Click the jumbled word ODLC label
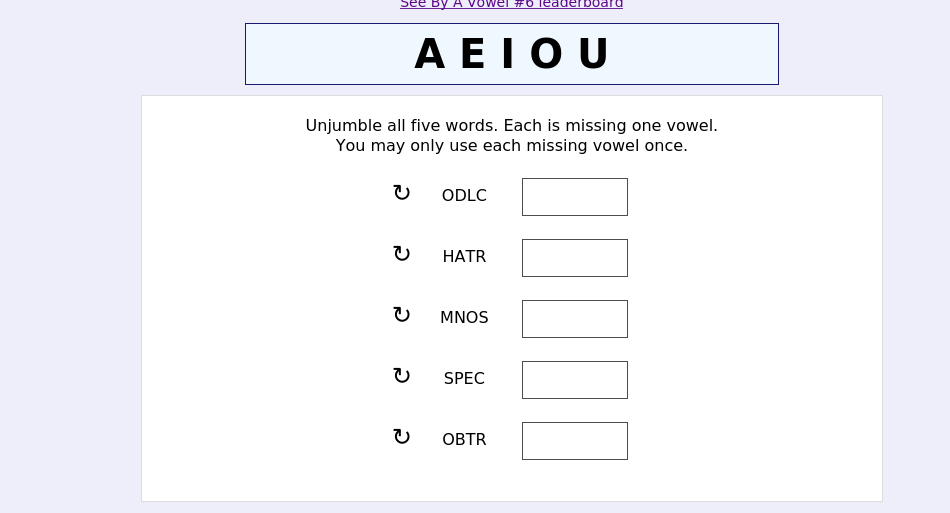Viewport: 950px width, 513px height. [x=464, y=196]
